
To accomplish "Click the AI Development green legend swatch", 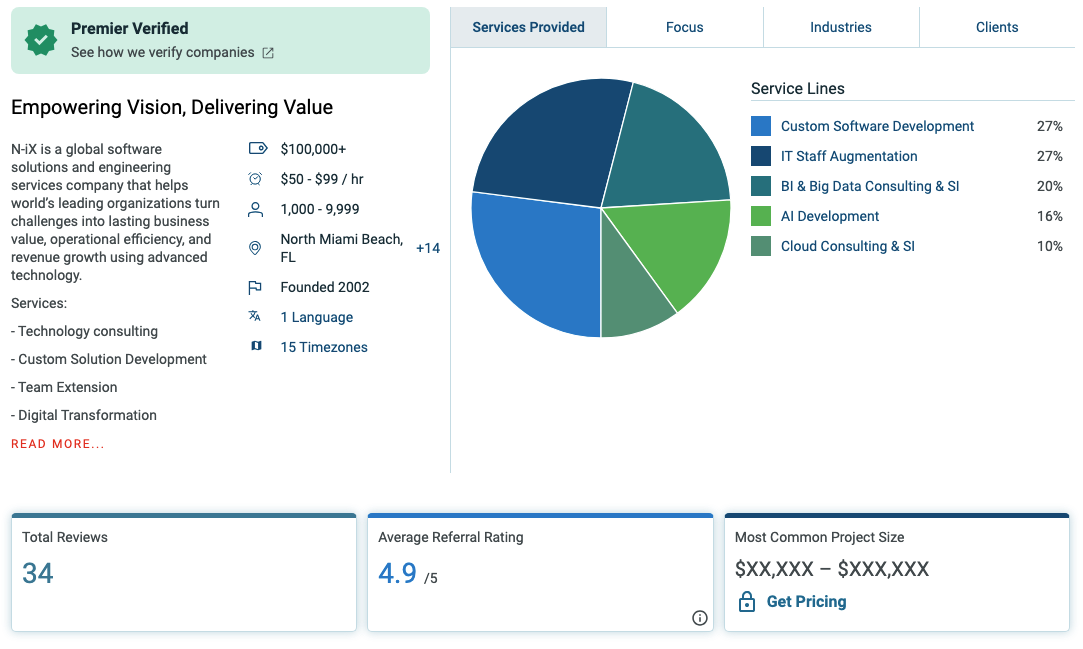I will tap(760, 216).
